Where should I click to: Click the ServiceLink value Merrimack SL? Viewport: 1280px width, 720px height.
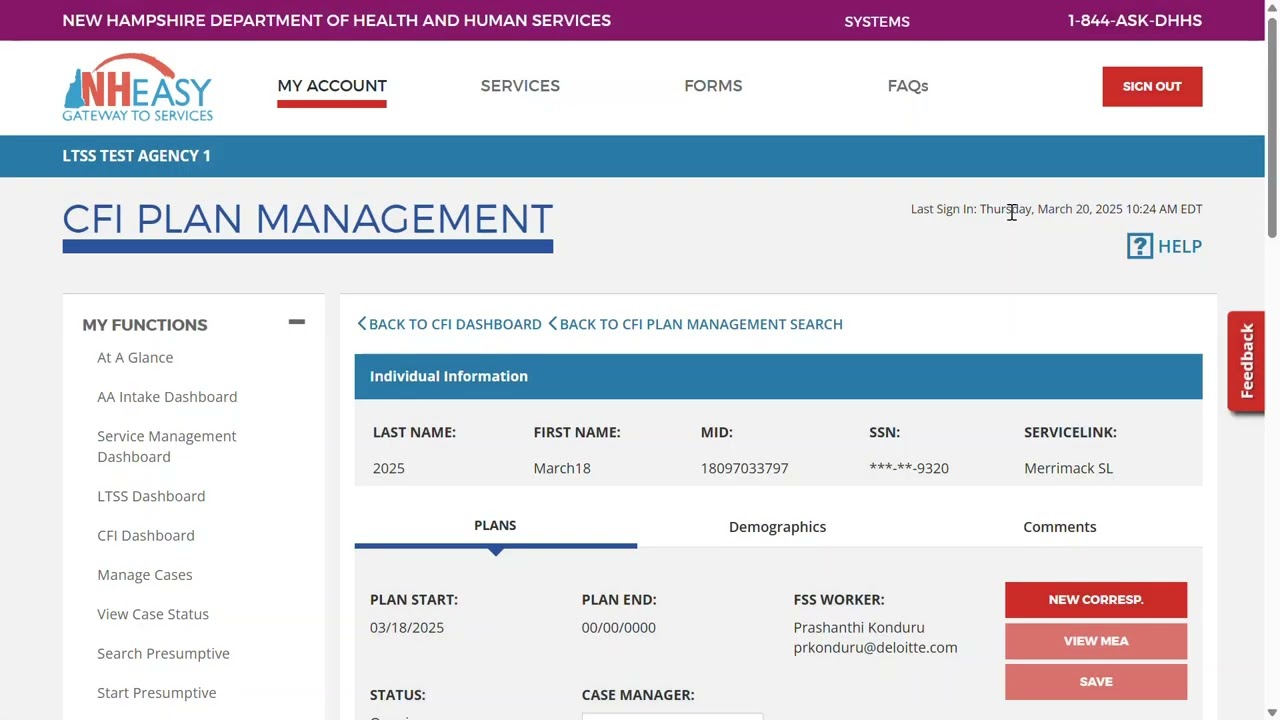(1068, 468)
